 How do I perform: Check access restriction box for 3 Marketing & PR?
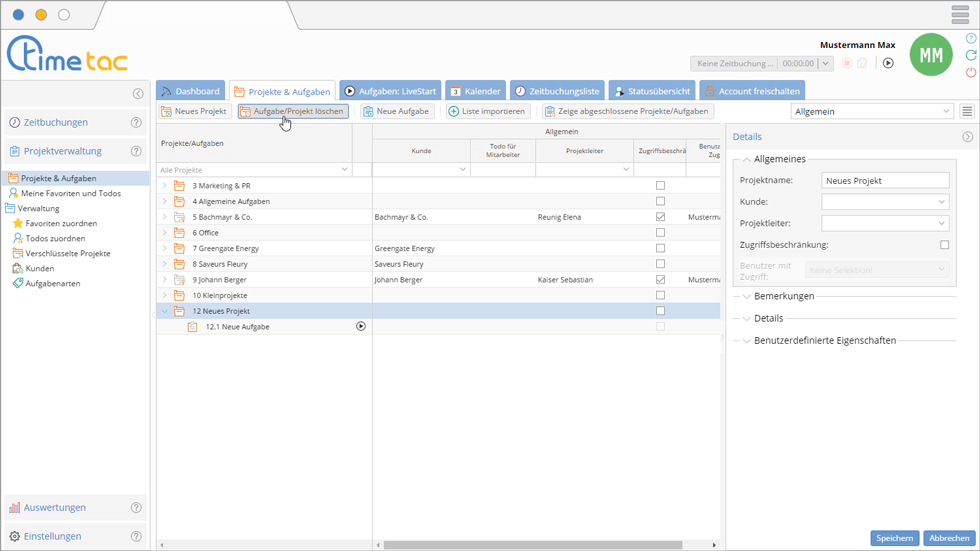click(660, 186)
